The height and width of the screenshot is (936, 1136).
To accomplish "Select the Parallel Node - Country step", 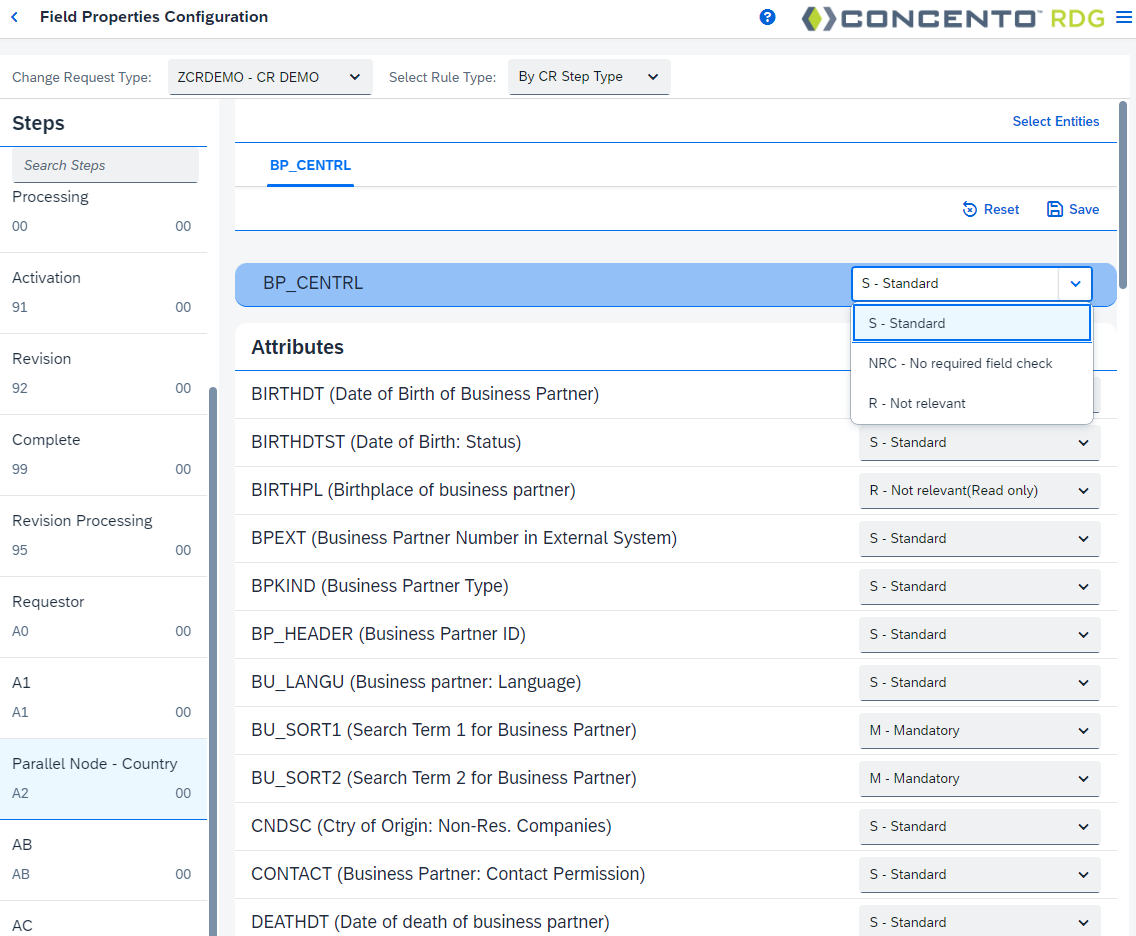I will click(104, 779).
